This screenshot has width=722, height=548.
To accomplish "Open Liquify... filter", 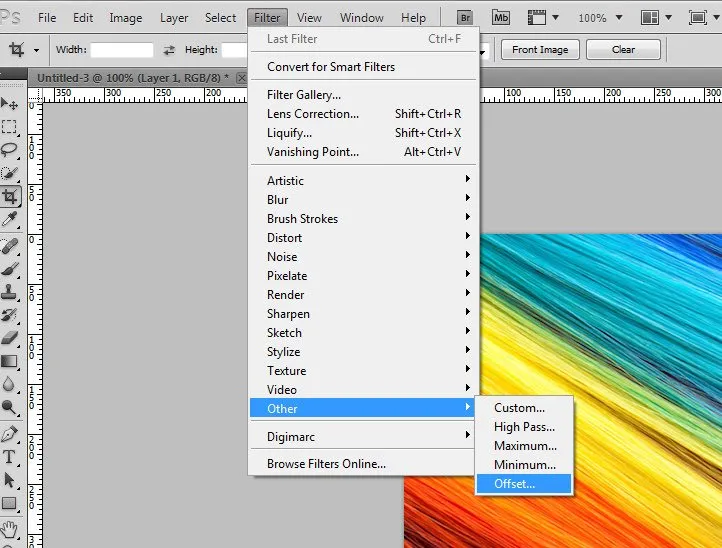I will pyautogui.click(x=362, y=133).
